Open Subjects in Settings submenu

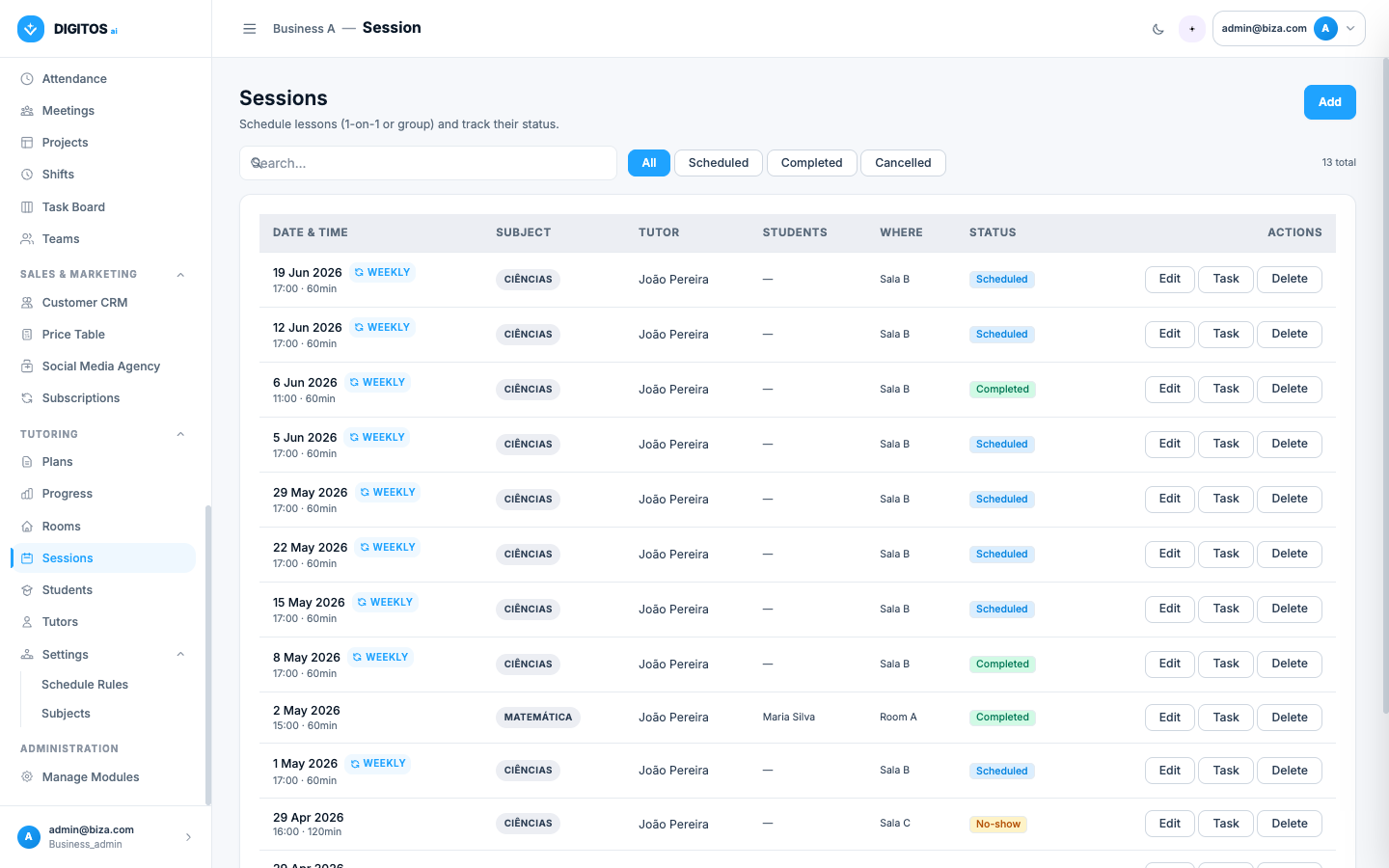[x=66, y=714]
